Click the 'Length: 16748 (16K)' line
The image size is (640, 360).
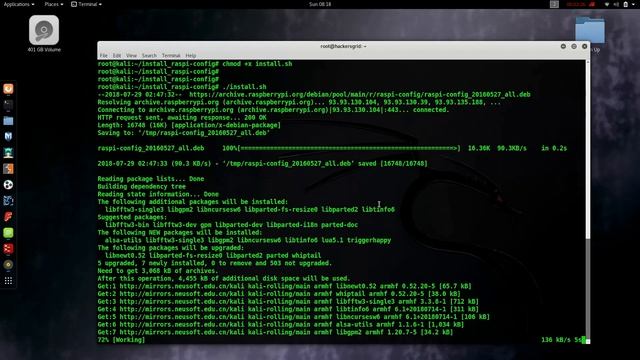click(189, 125)
